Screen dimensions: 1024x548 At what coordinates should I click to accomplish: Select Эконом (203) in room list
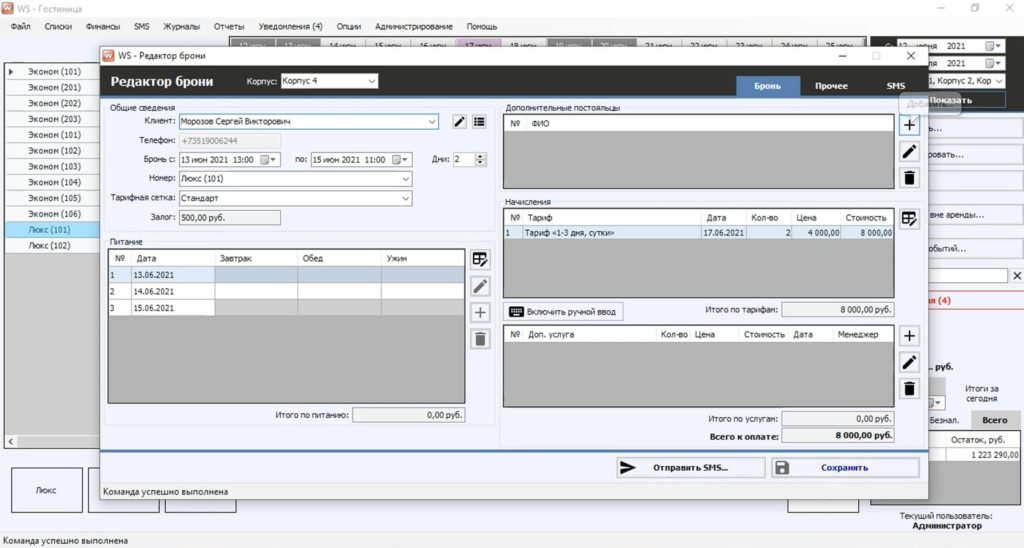coord(54,119)
